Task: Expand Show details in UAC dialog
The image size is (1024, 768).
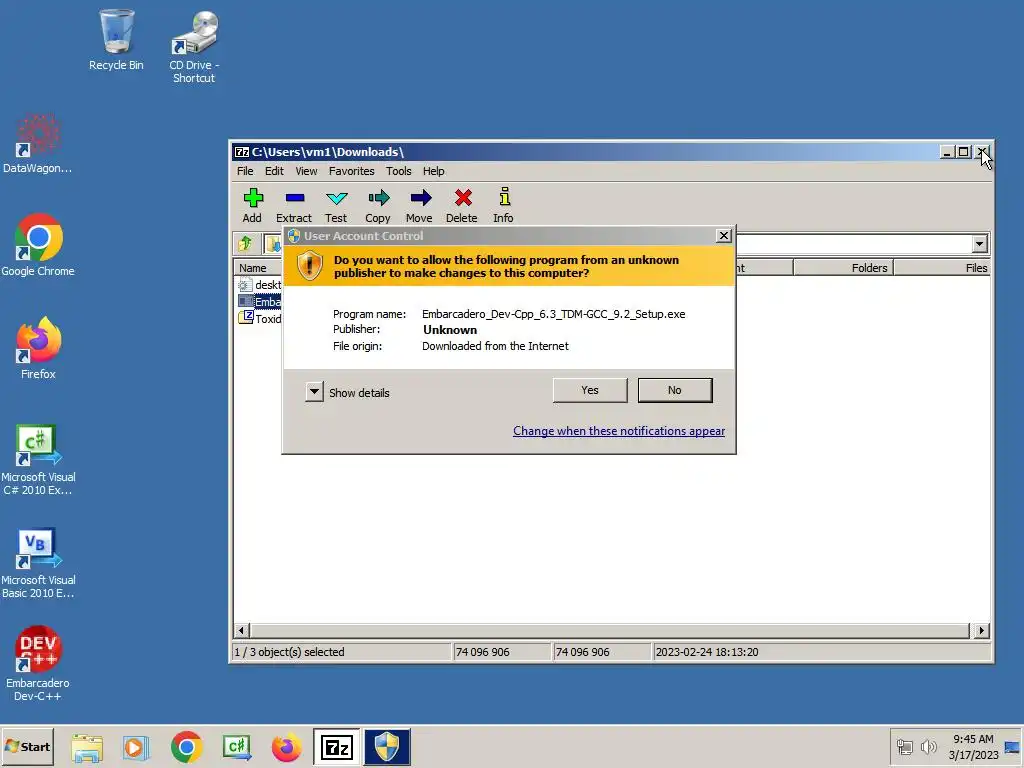Action: click(314, 392)
